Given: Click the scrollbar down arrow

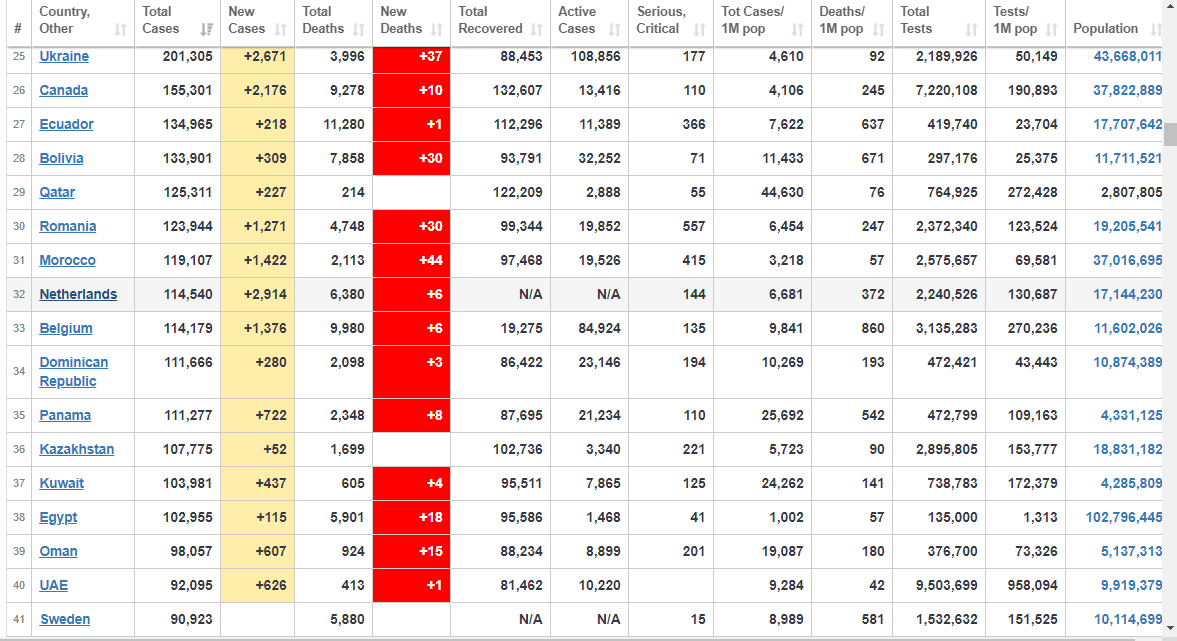Looking at the screenshot, I should [x=1170, y=627].
